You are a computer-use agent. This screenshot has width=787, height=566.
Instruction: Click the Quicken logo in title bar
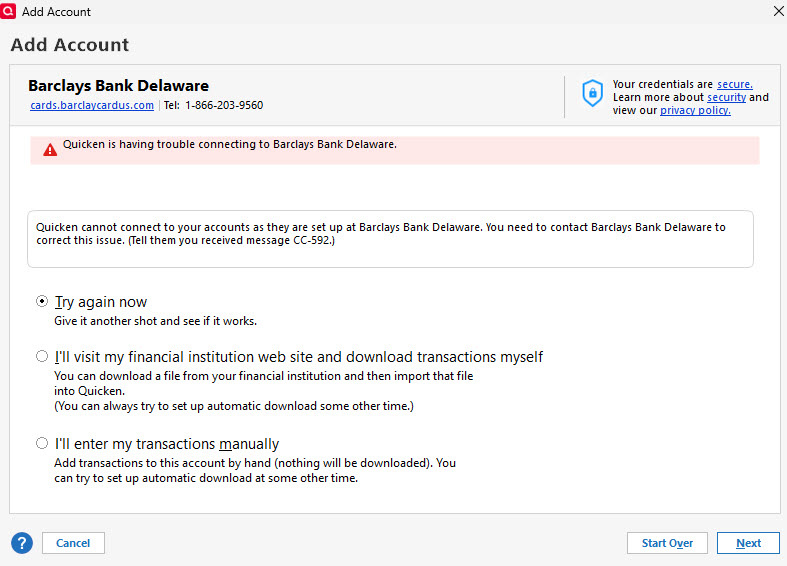tap(10, 11)
